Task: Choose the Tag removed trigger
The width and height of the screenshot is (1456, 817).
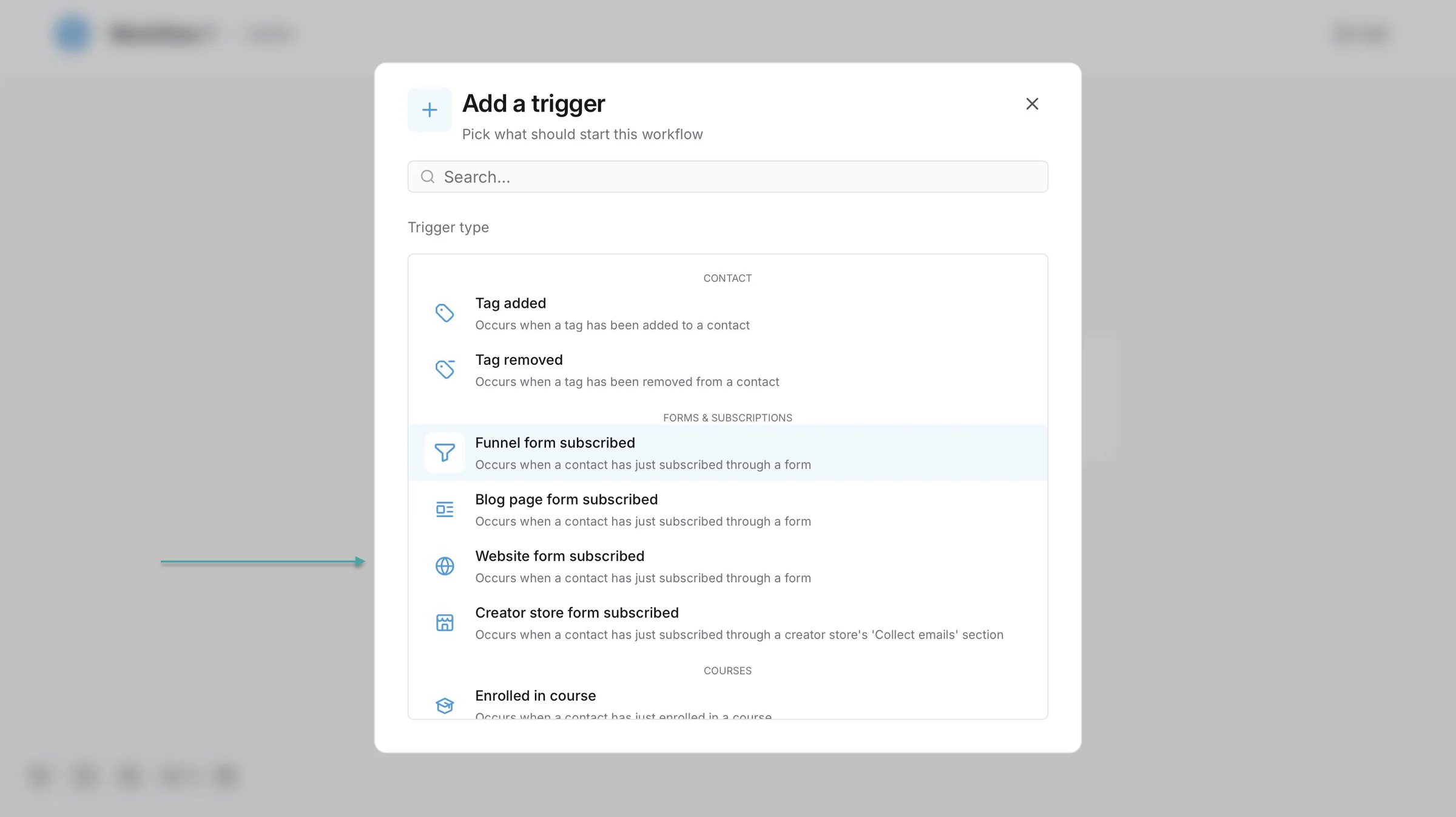Action: pyautogui.click(x=727, y=370)
